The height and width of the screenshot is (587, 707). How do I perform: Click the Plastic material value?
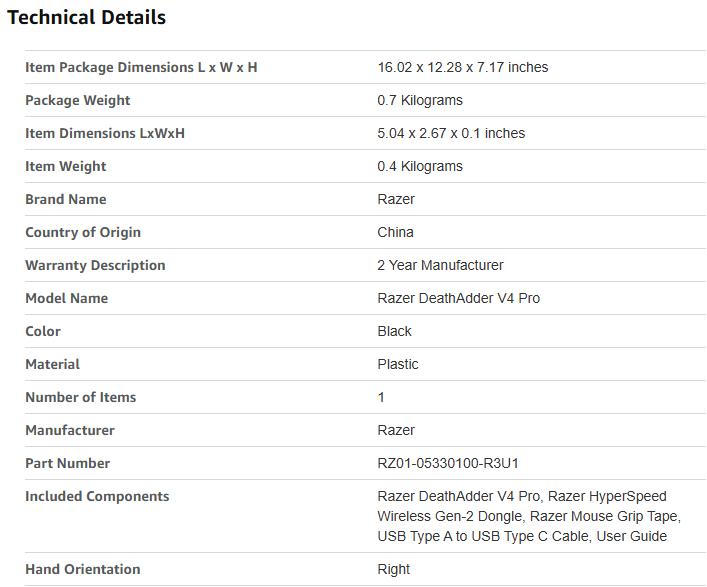(398, 364)
